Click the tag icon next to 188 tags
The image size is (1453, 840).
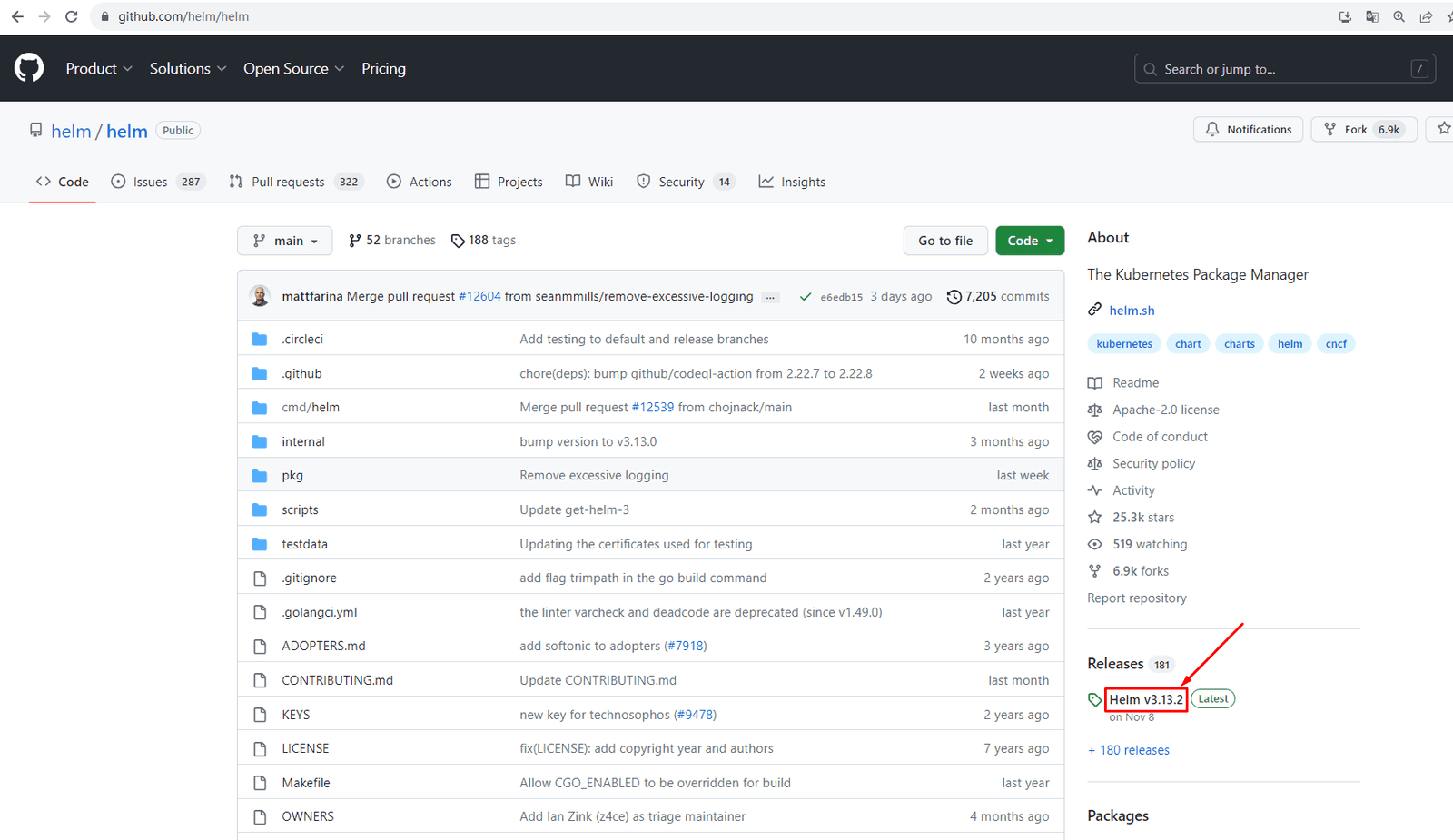click(458, 241)
